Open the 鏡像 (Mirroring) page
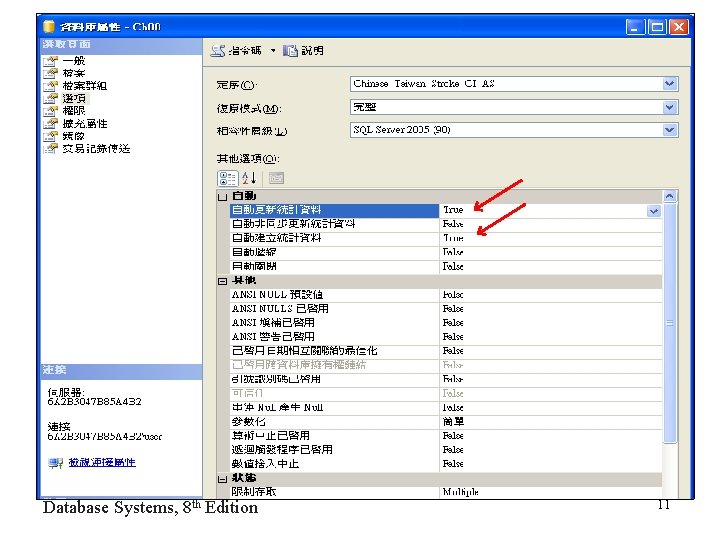Viewport: 720px width, 540px height. click(74, 136)
